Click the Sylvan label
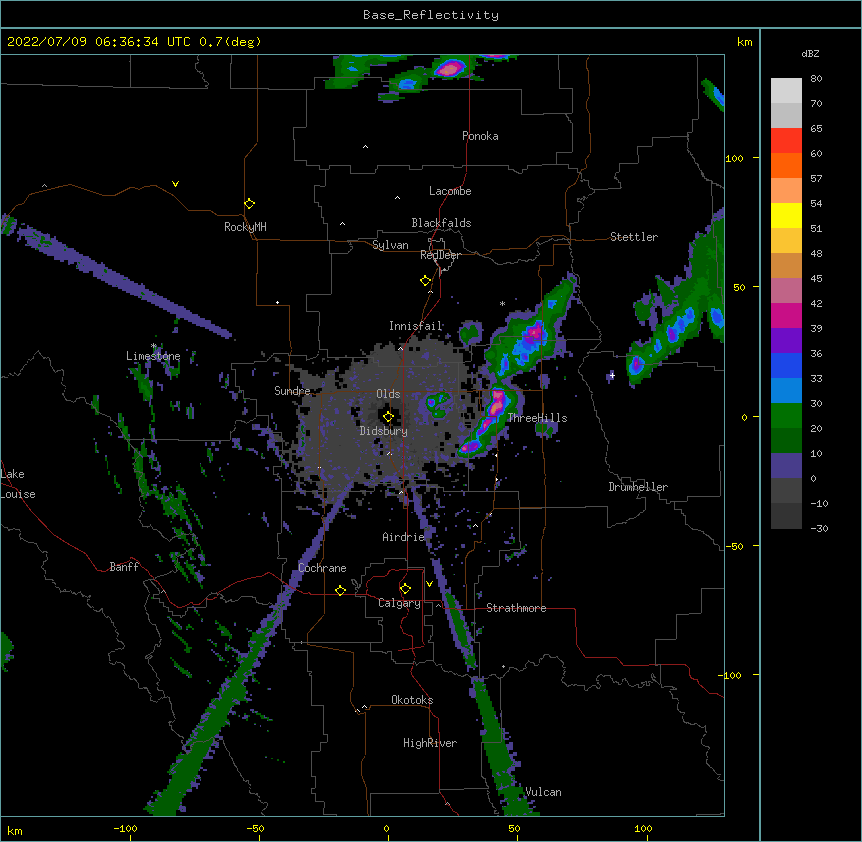Viewport: 862px width, 842px height. (390, 245)
